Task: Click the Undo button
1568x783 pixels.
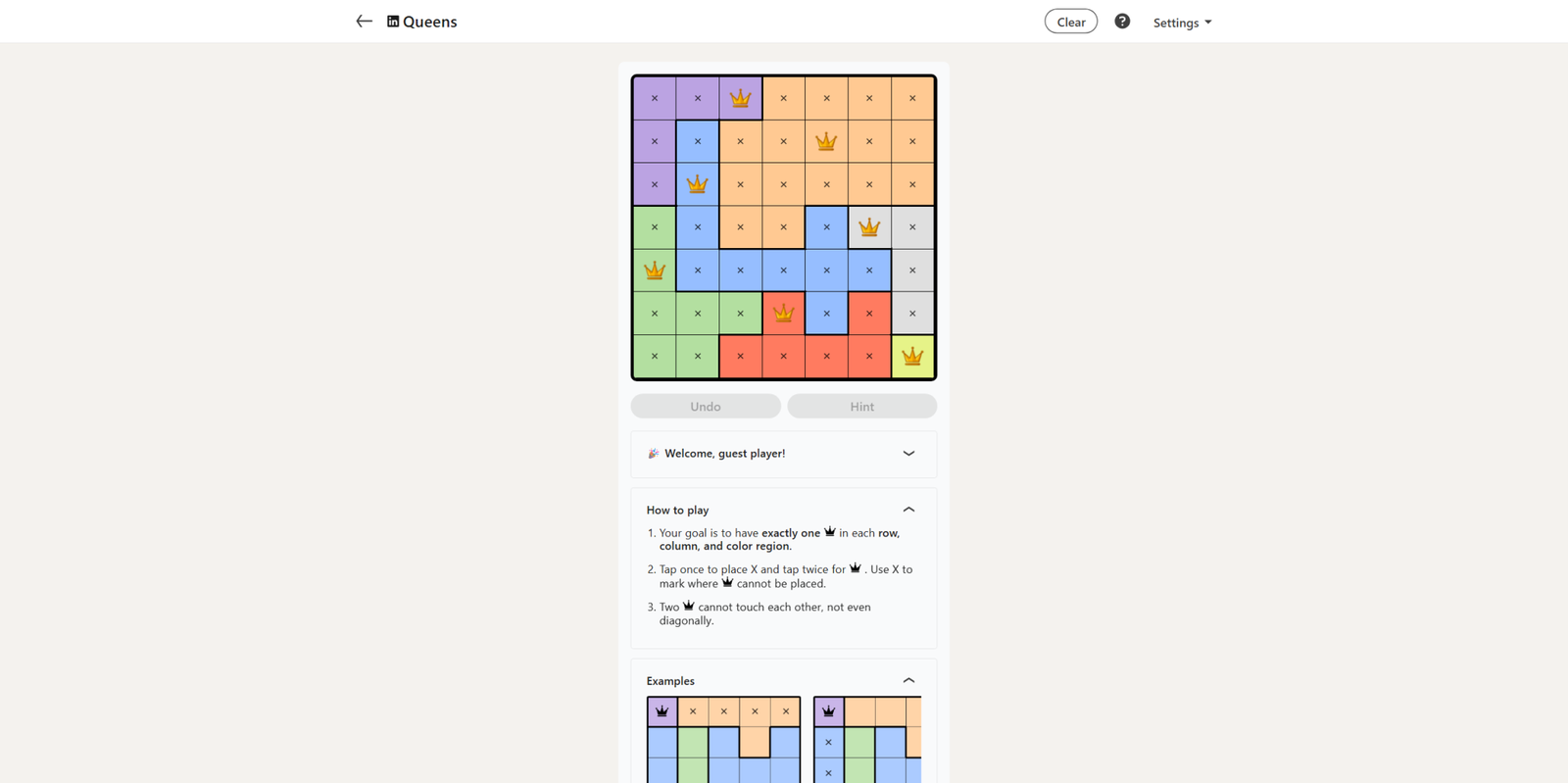Action: pos(706,407)
